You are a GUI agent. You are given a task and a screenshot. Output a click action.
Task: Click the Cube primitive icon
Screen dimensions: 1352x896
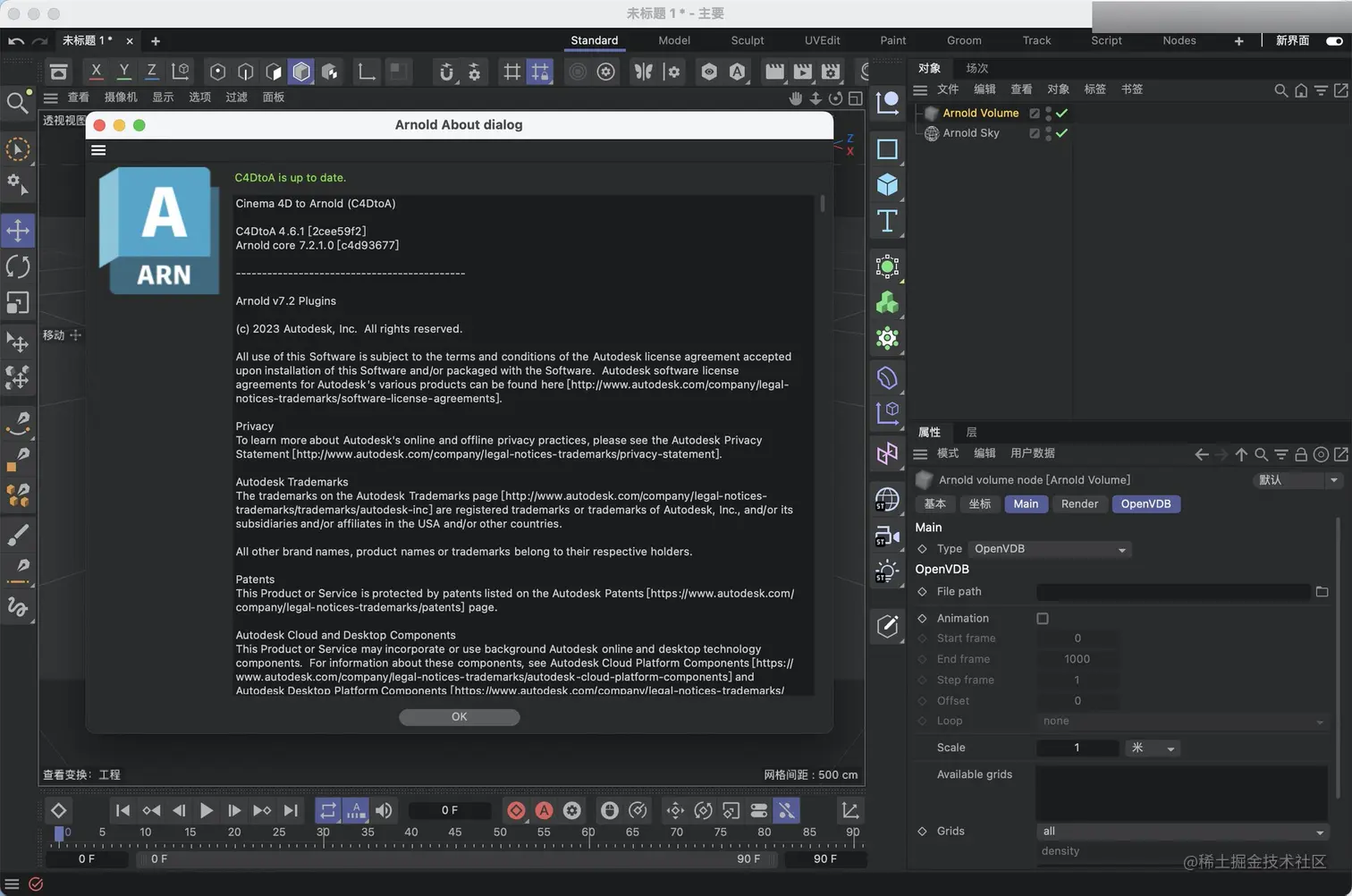[887, 184]
